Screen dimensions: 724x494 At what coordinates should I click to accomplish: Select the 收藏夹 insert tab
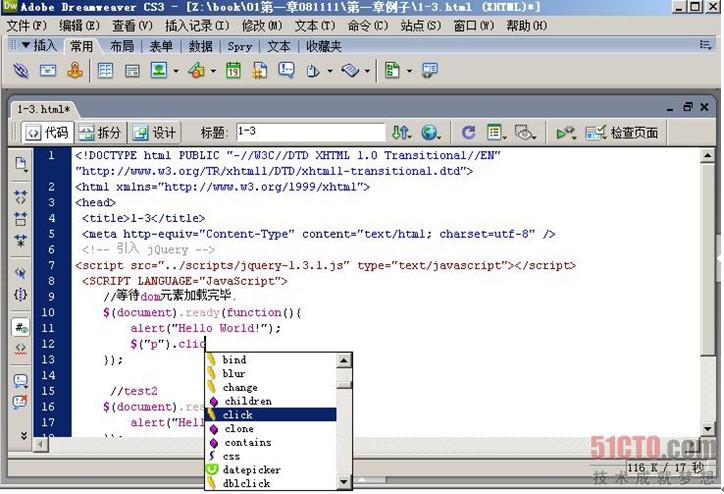(324, 46)
